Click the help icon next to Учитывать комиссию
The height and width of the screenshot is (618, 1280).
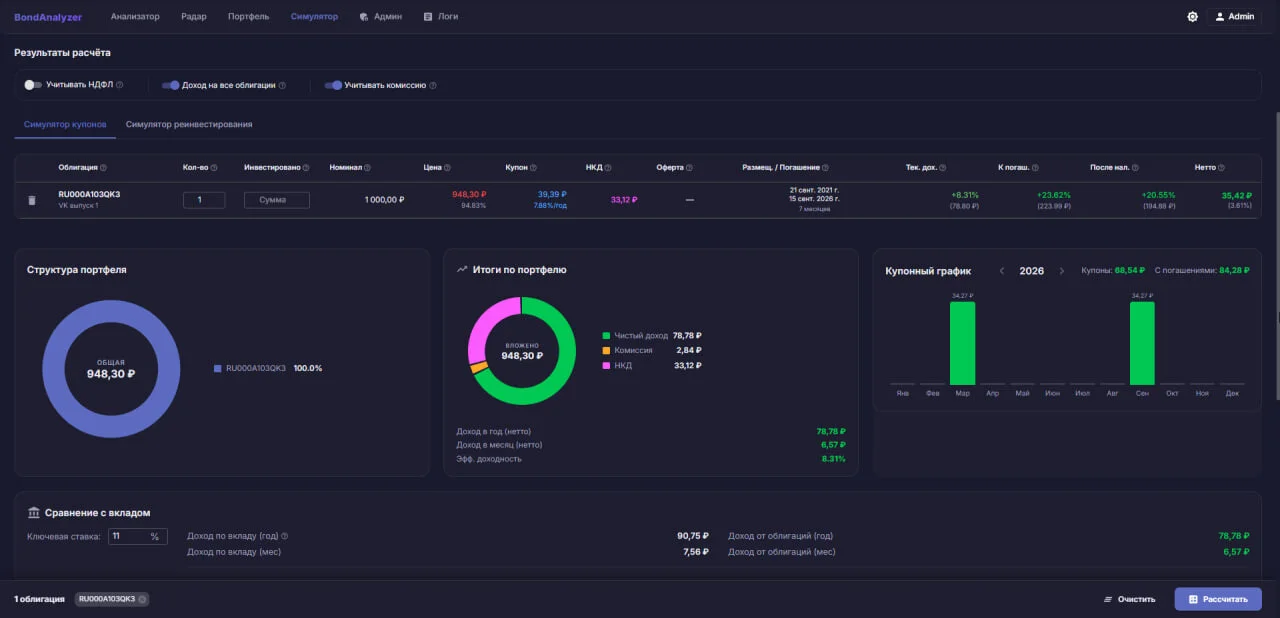pyautogui.click(x=432, y=85)
